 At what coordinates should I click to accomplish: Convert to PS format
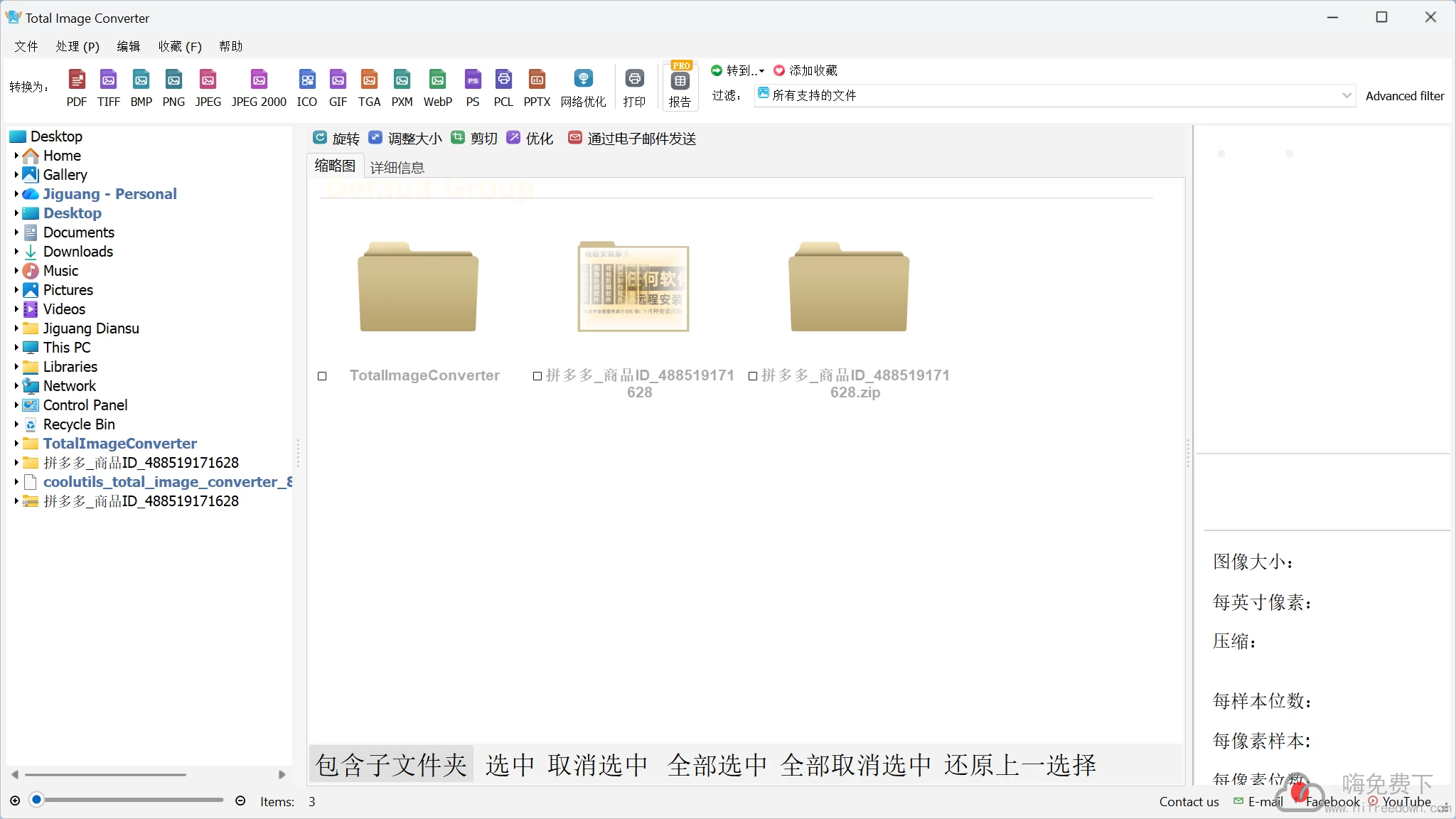click(473, 87)
